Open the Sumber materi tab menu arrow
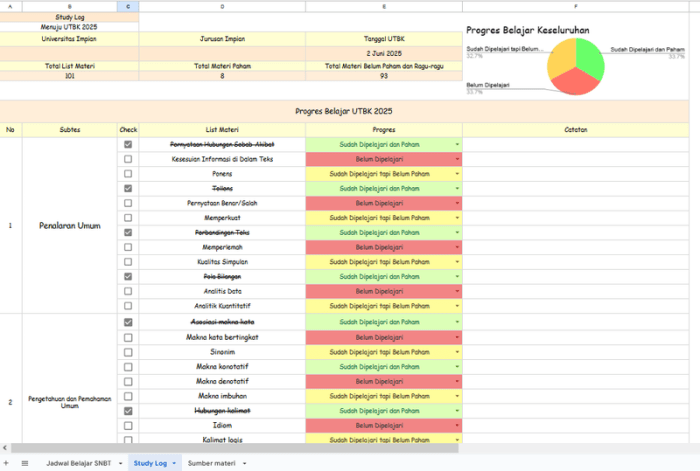Viewport: 700px width, 471px height. pyautogui.click(x=245, y=464)
